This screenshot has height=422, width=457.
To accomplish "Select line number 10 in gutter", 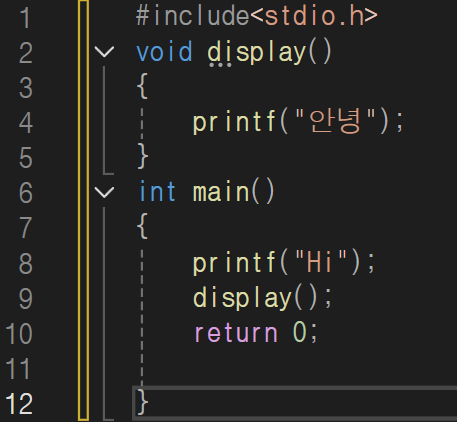I will [x=19, y=334].
